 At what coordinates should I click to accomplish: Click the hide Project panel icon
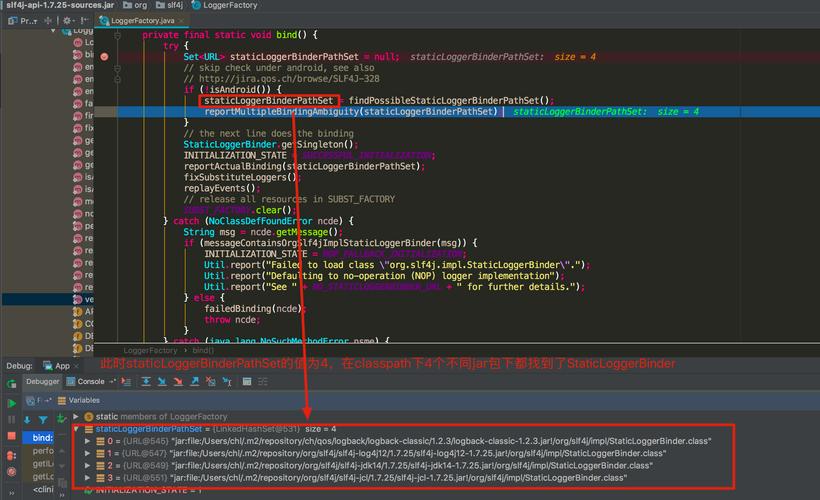[84, 20]
